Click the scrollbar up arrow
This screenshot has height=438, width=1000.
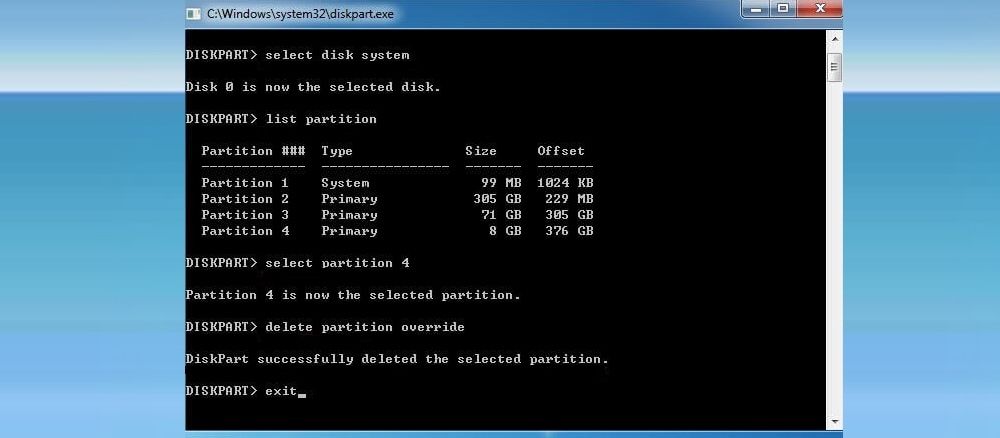point(833,39)
